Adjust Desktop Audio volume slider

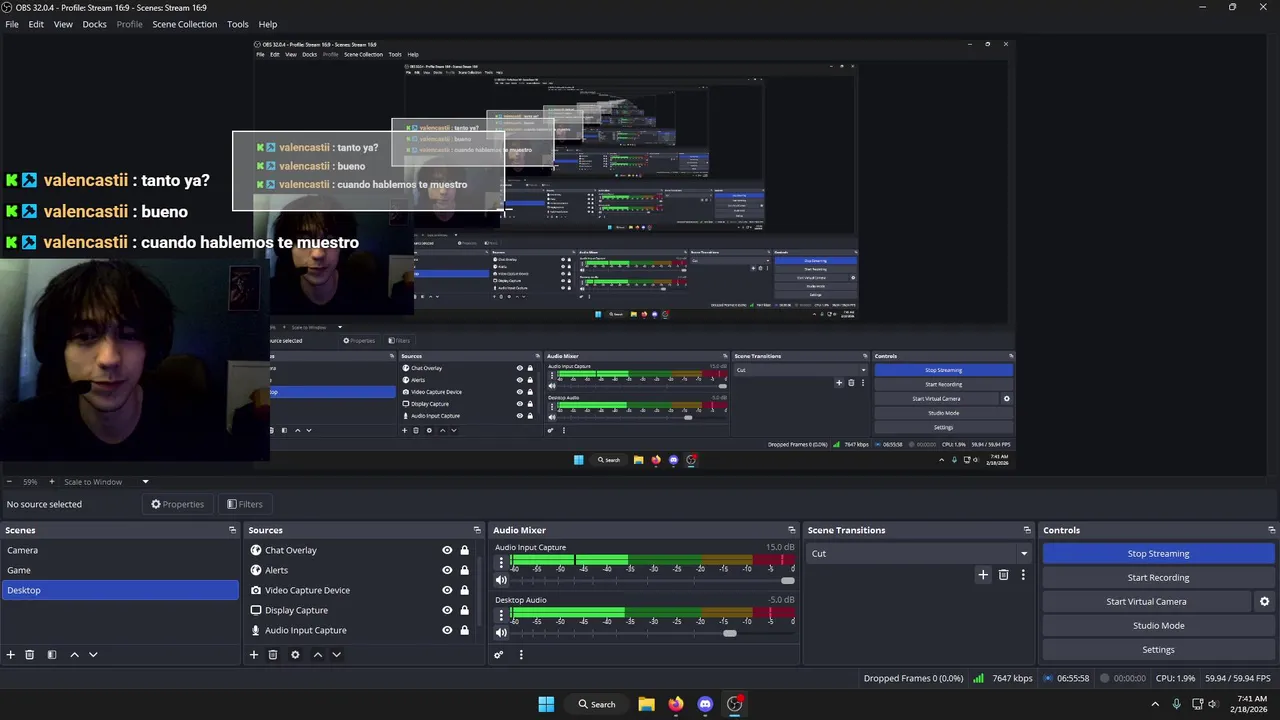[730, 632]
